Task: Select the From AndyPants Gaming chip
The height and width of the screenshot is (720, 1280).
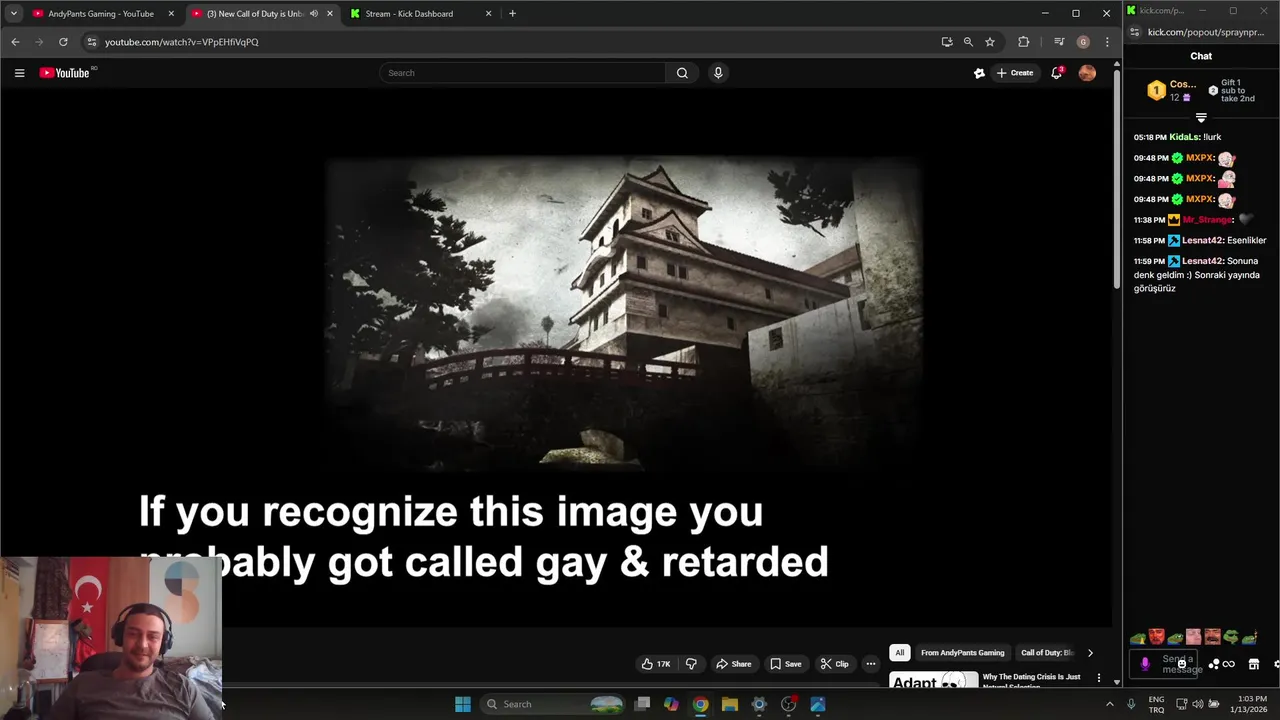Action: click(x=962, y=653)
